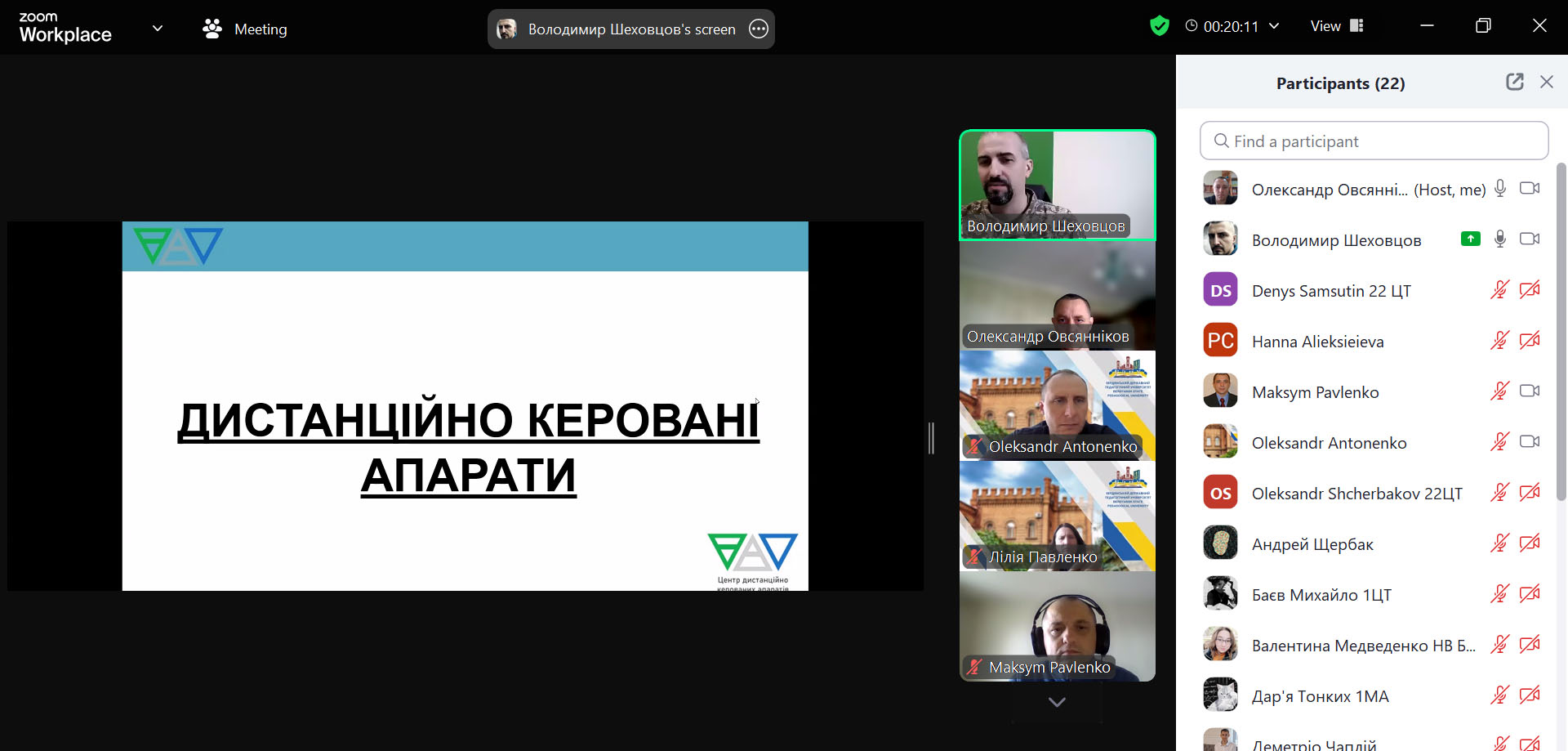Close the Participants panel
Image resolution: width=1568 pixels, height=751 pixels.
click(1547, 82)
